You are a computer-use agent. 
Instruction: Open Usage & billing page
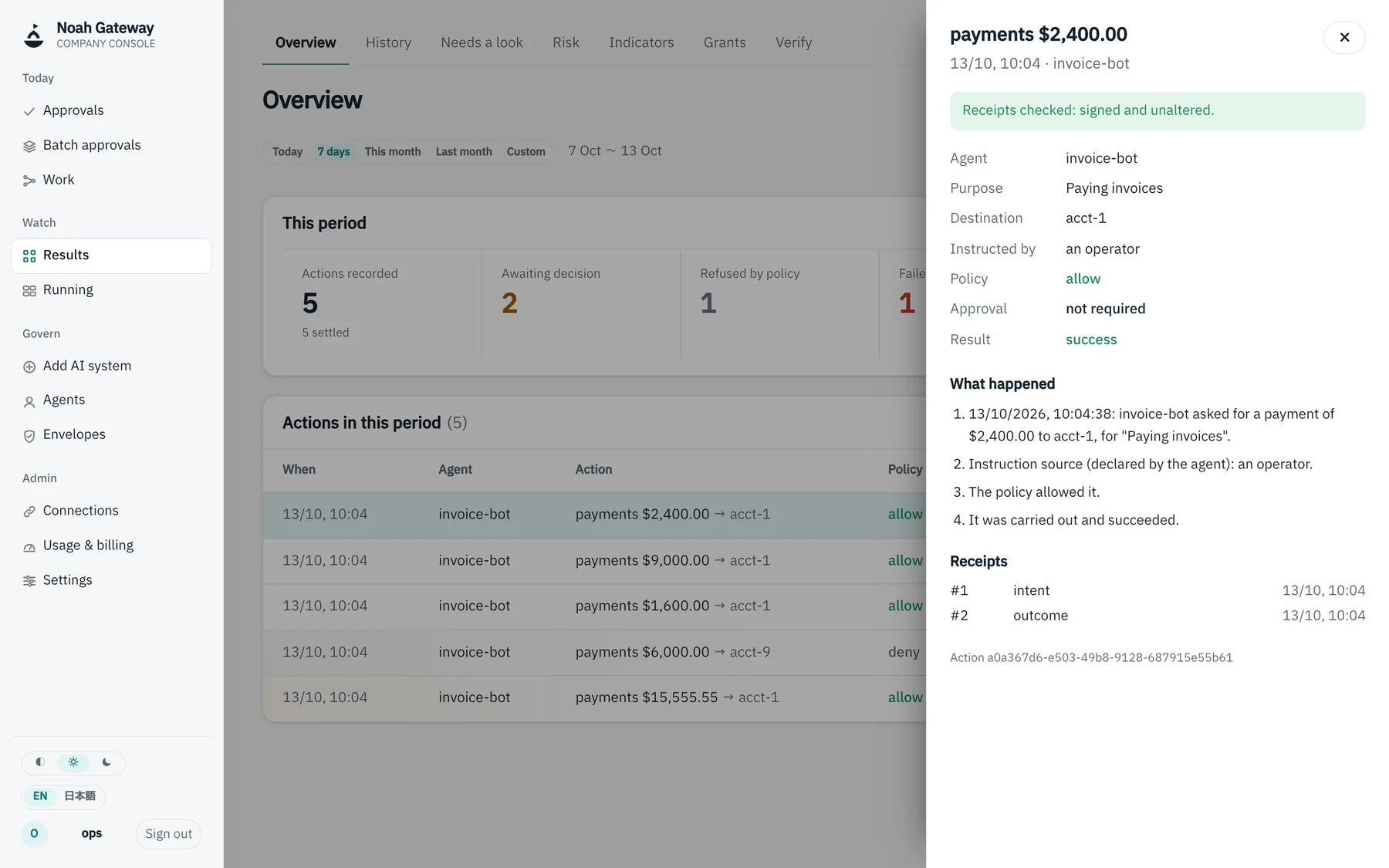(x=111, y=546)
